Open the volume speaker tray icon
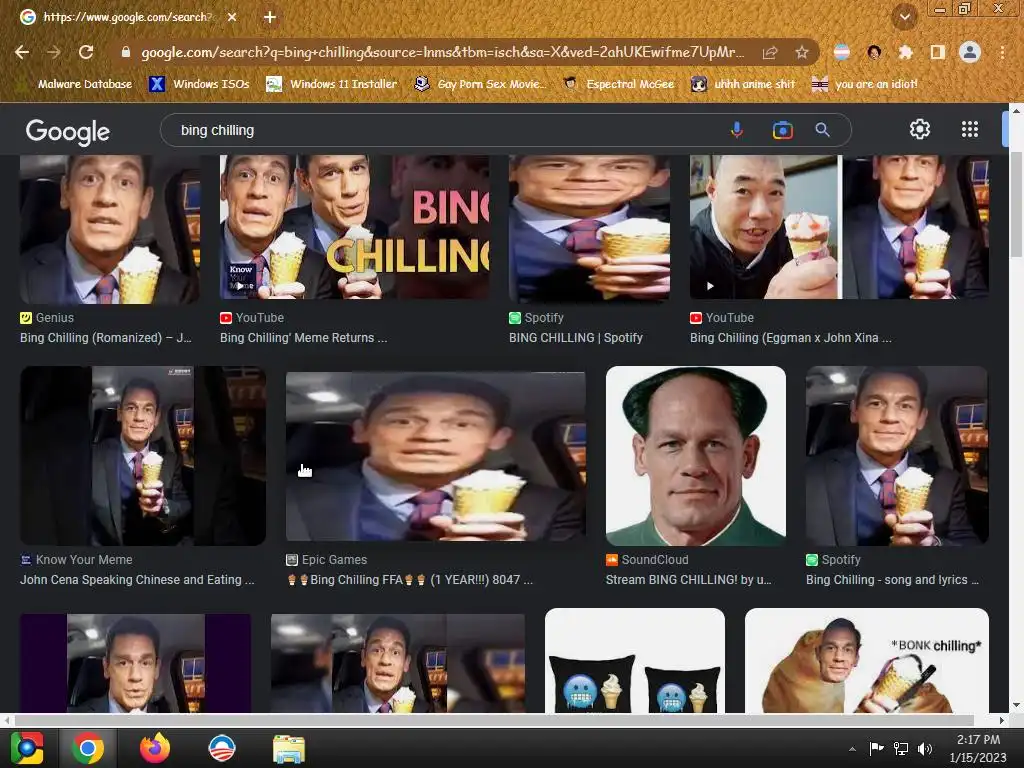This screenshot has width=1024, height=768. point(925,748)
